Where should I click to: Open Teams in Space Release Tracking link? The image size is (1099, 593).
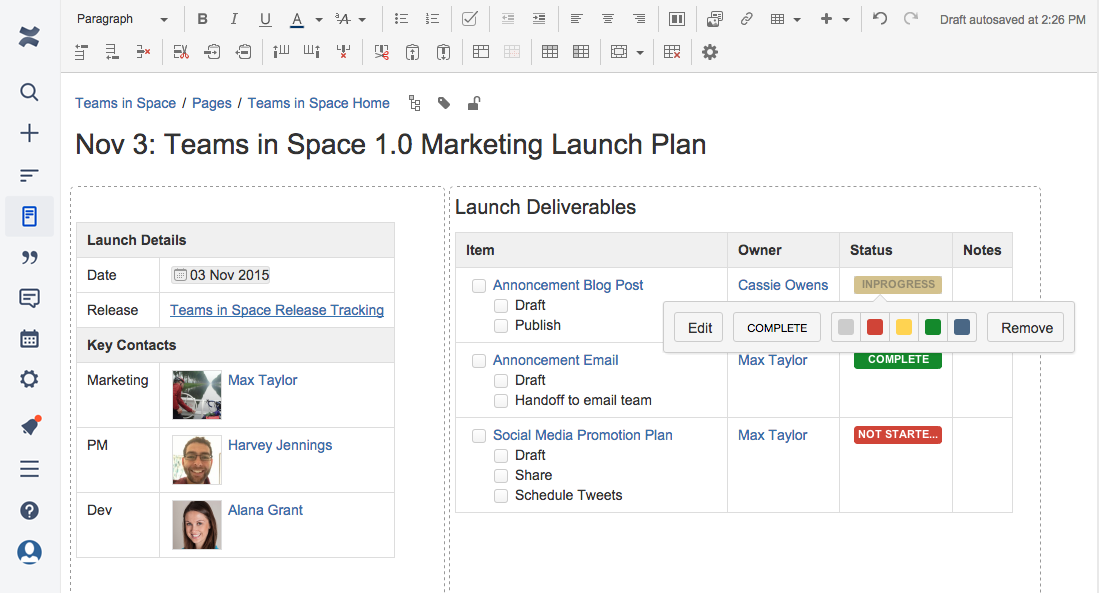point(277,310)
